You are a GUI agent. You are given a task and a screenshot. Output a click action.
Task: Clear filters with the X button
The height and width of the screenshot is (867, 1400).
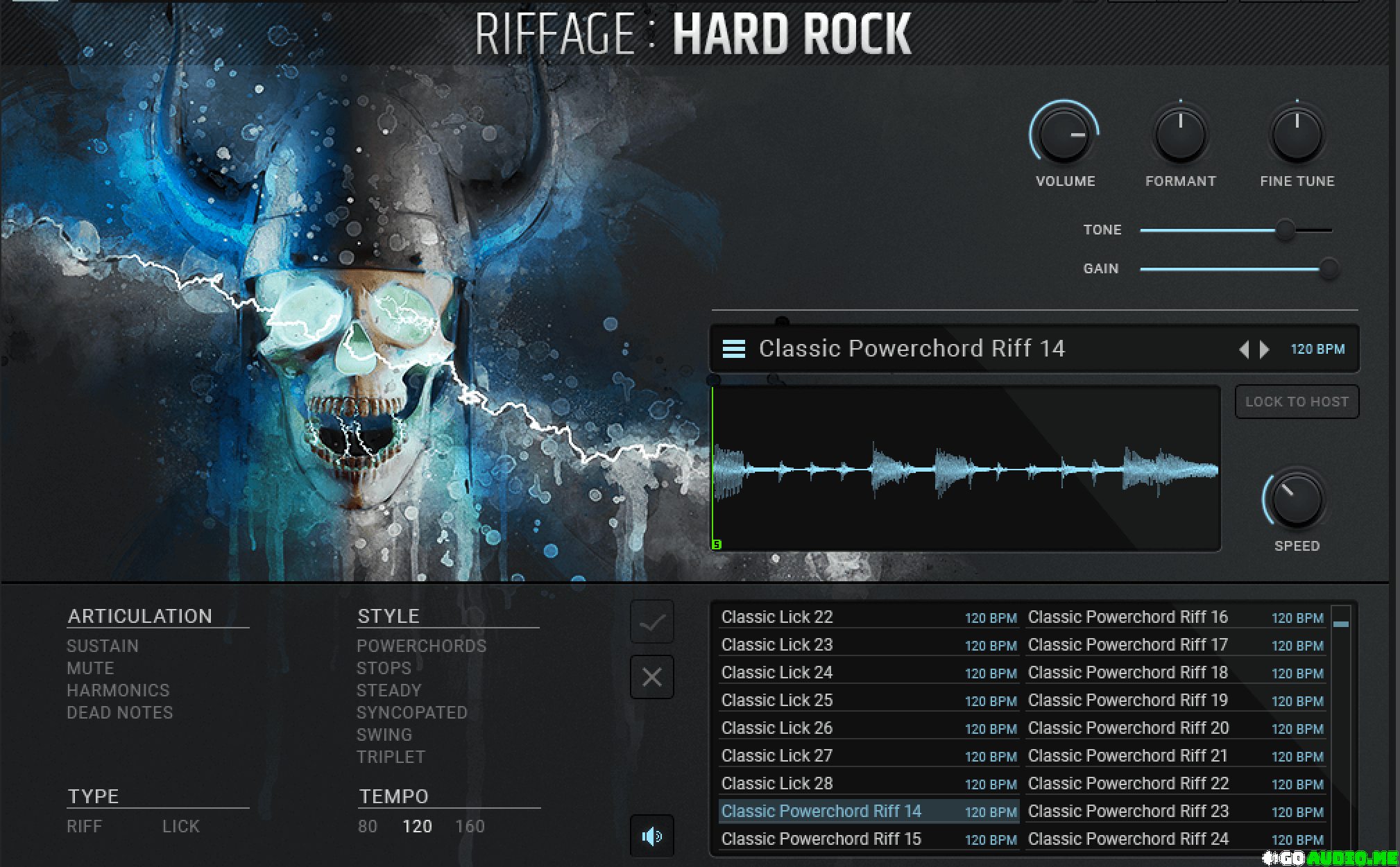651,677
